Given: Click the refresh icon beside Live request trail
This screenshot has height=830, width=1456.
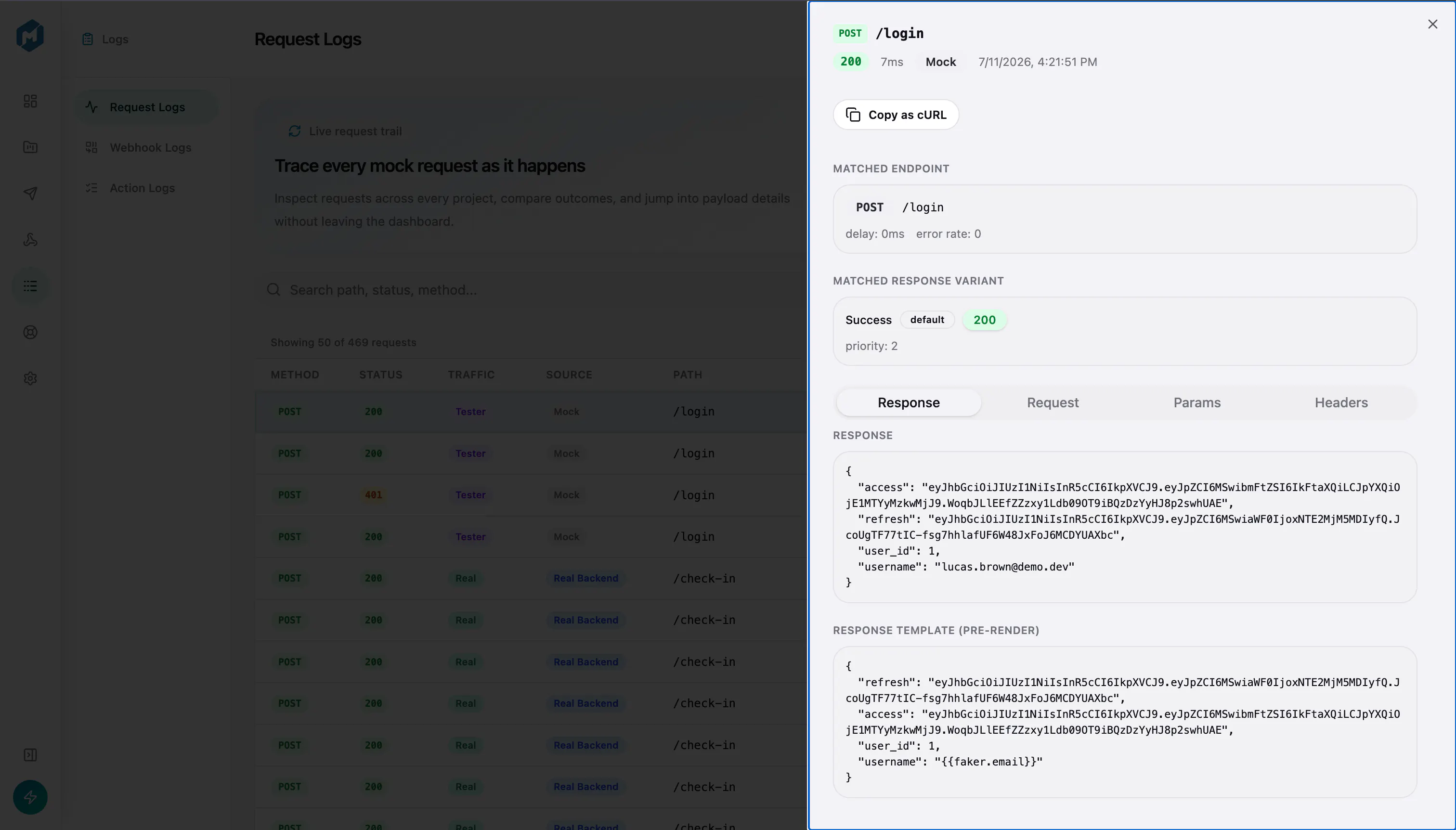Looking at the screenshot, I should (x=294, y=131).
